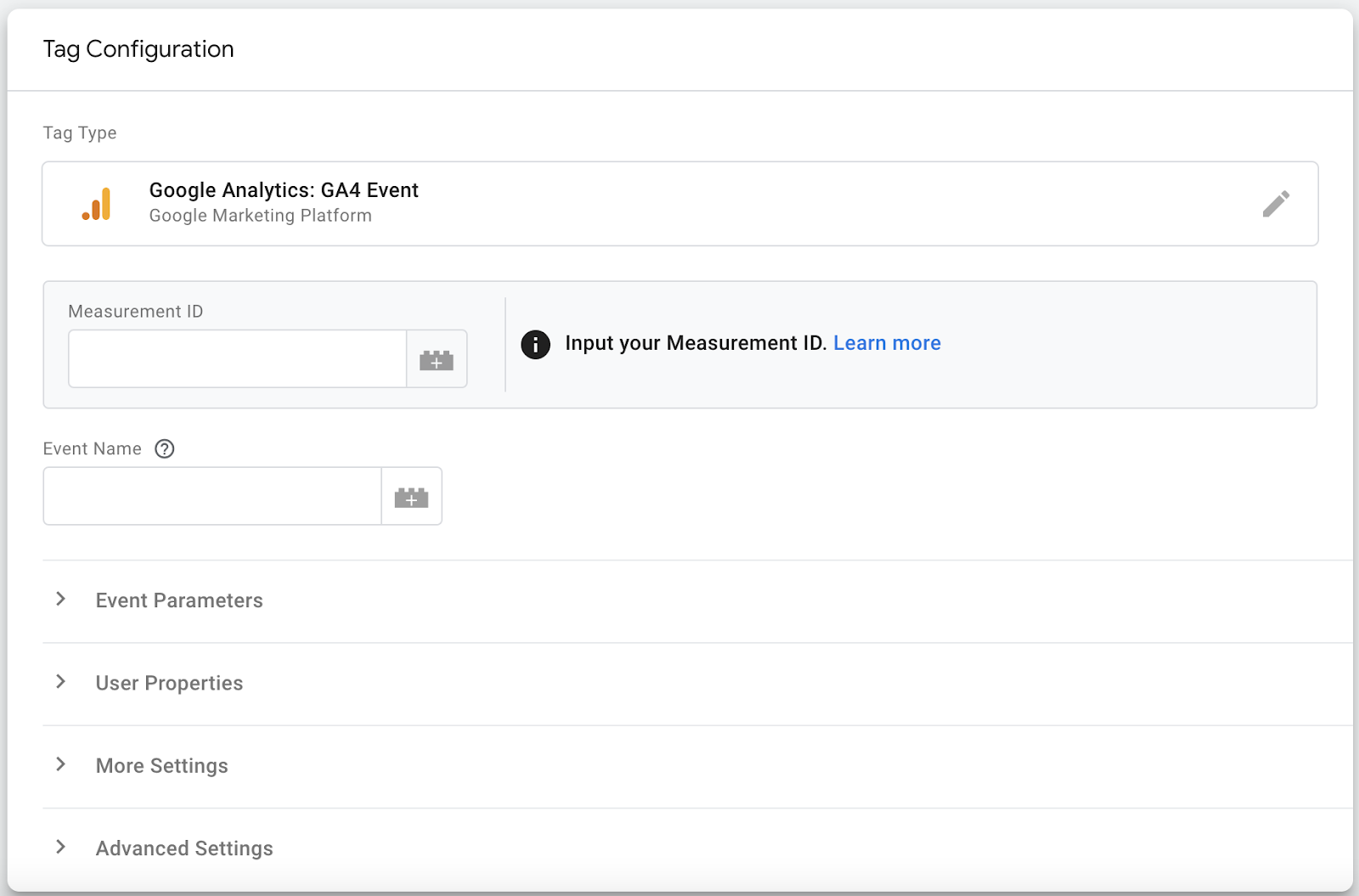Click the info icon beside Input your Measurement ID
The height and width of the screenshot is (896, 1359).
point(535,344)
